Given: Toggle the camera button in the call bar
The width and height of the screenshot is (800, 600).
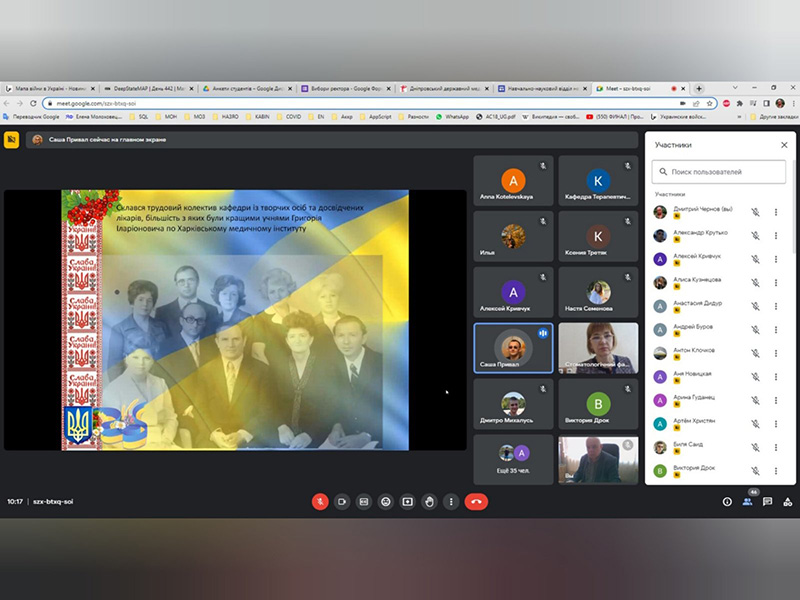Looking at the screenshot, I should 342,501.
